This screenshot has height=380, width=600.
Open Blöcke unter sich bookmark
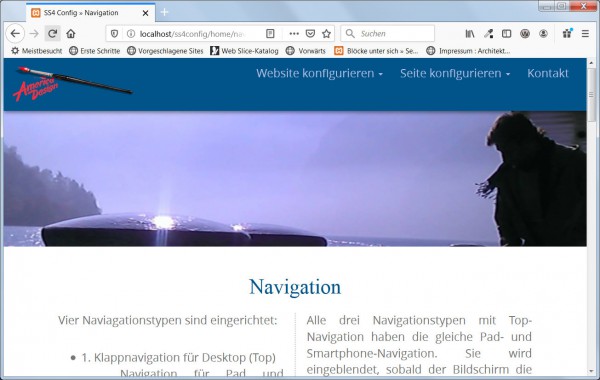tap(376, 51)
